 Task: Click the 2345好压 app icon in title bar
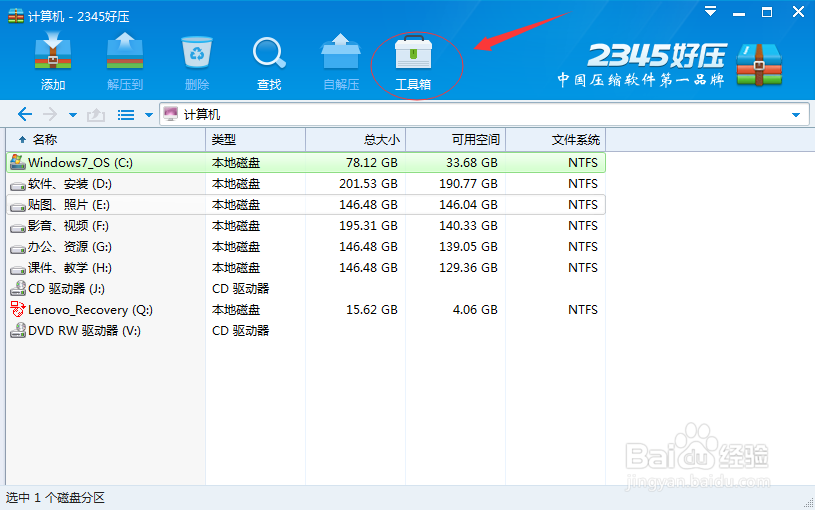16,16
